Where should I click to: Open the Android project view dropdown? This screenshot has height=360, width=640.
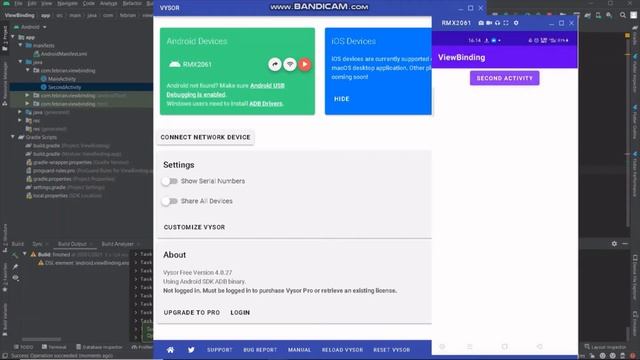[31, 27]
